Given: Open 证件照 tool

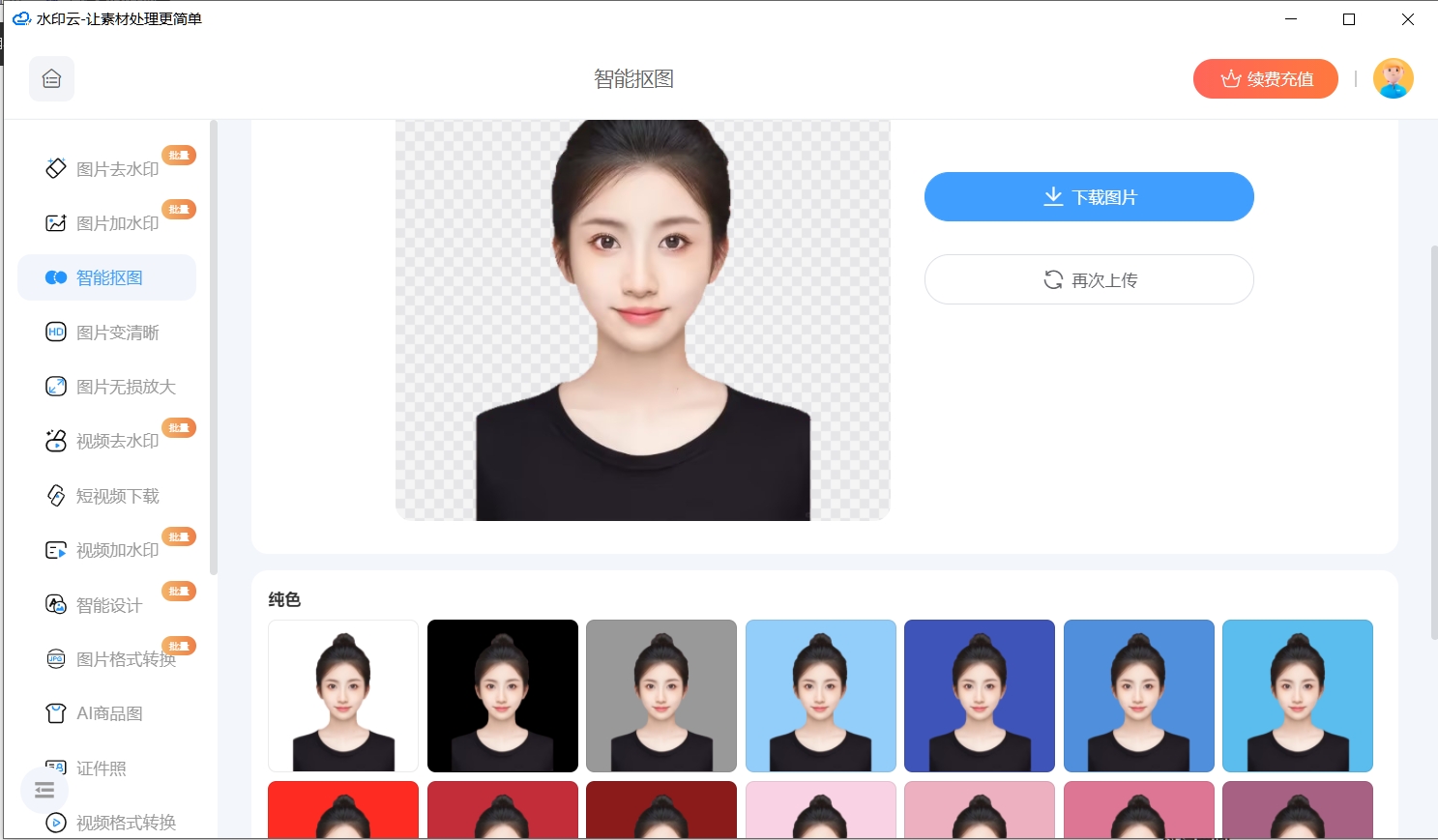Looking at the screenshot, I should pos(106,768).
